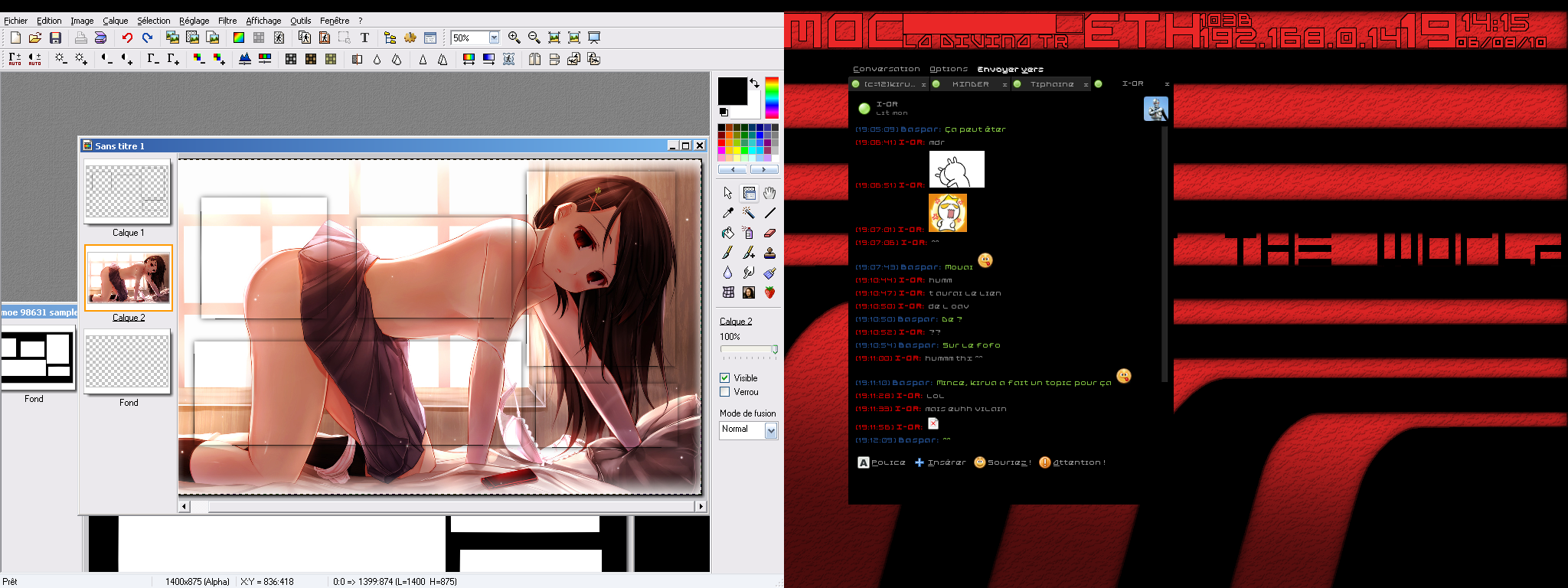Undo last action with red arrow
Viewport: 1568px width, 588px height.
click(x=127, y=38)
